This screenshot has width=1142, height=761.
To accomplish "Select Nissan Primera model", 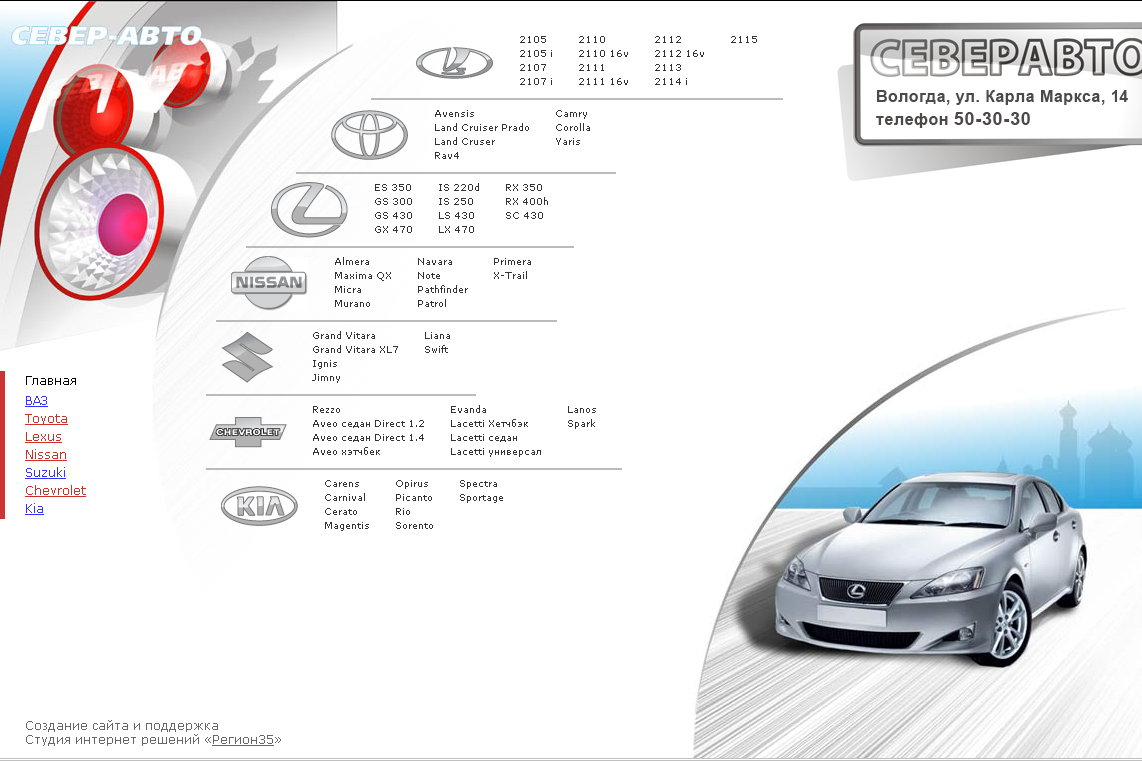I will click(x=512, y=261).
